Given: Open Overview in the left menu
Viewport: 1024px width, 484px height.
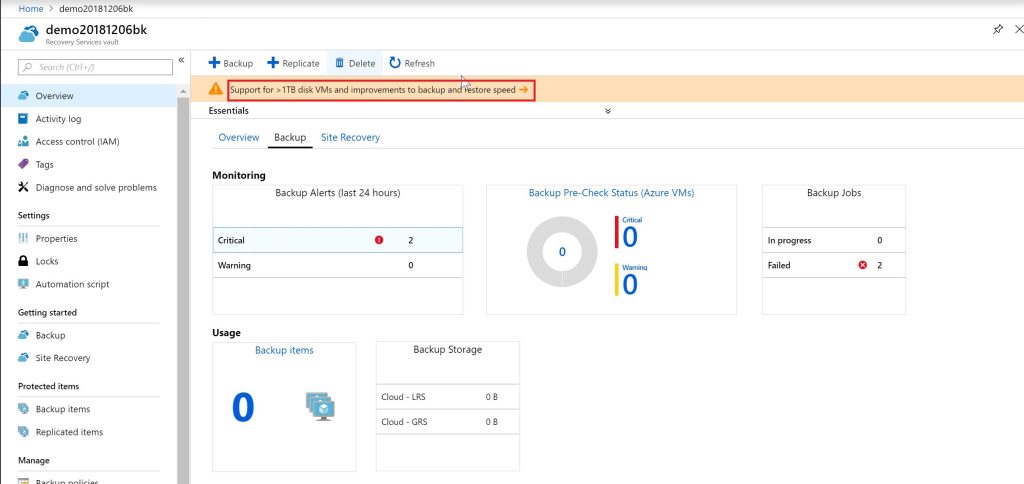Looking at the screenshot, I should pyautogui.click(x=89, y=95).
